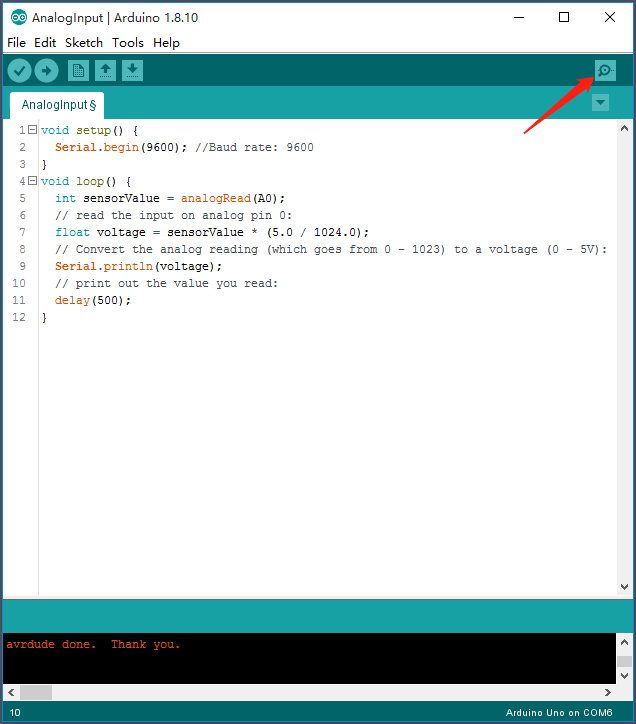Open the Tools menu
The width and height of the screenshot is (636, 724).
coord(128,43)
